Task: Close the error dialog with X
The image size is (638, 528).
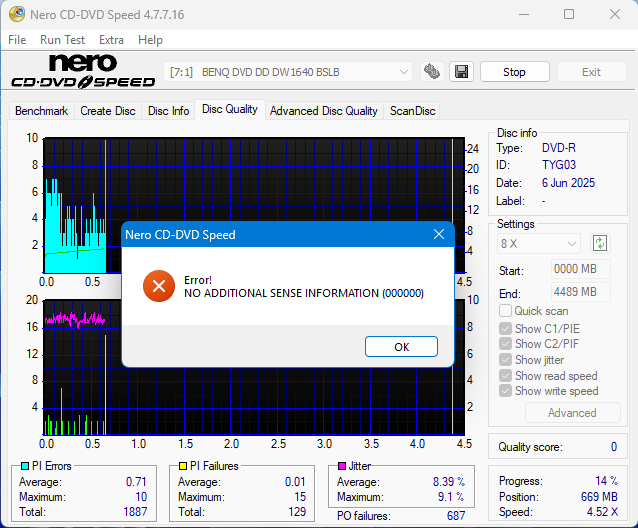Action: click(438, 235)
